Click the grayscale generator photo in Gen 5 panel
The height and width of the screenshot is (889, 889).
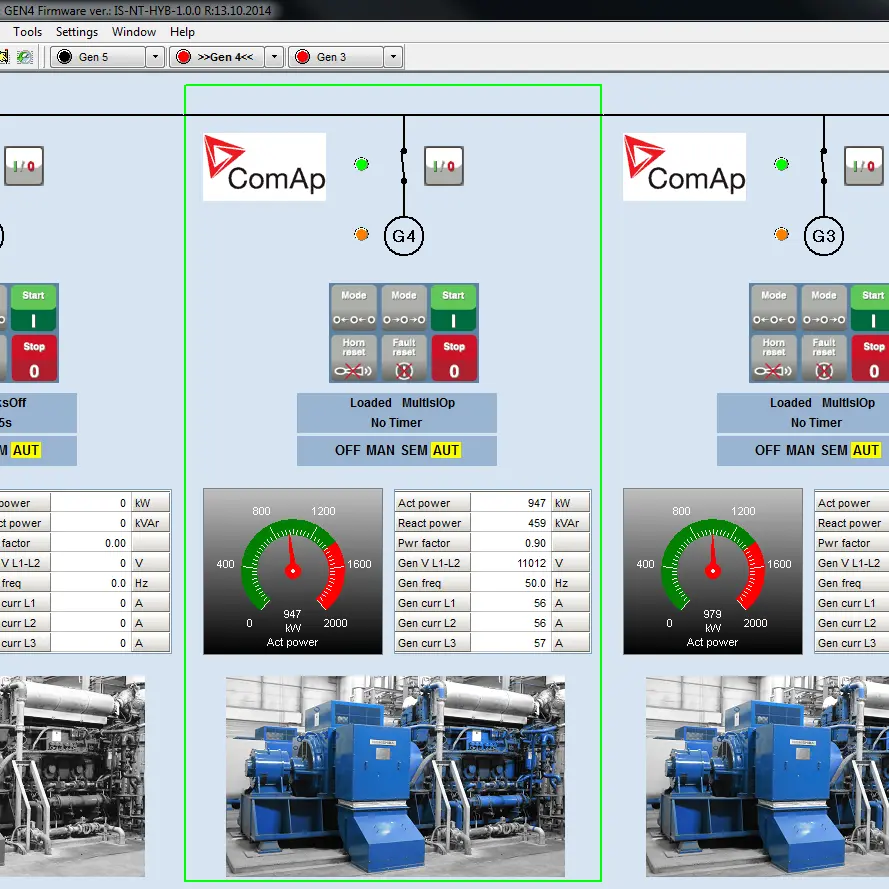[73, 776]
